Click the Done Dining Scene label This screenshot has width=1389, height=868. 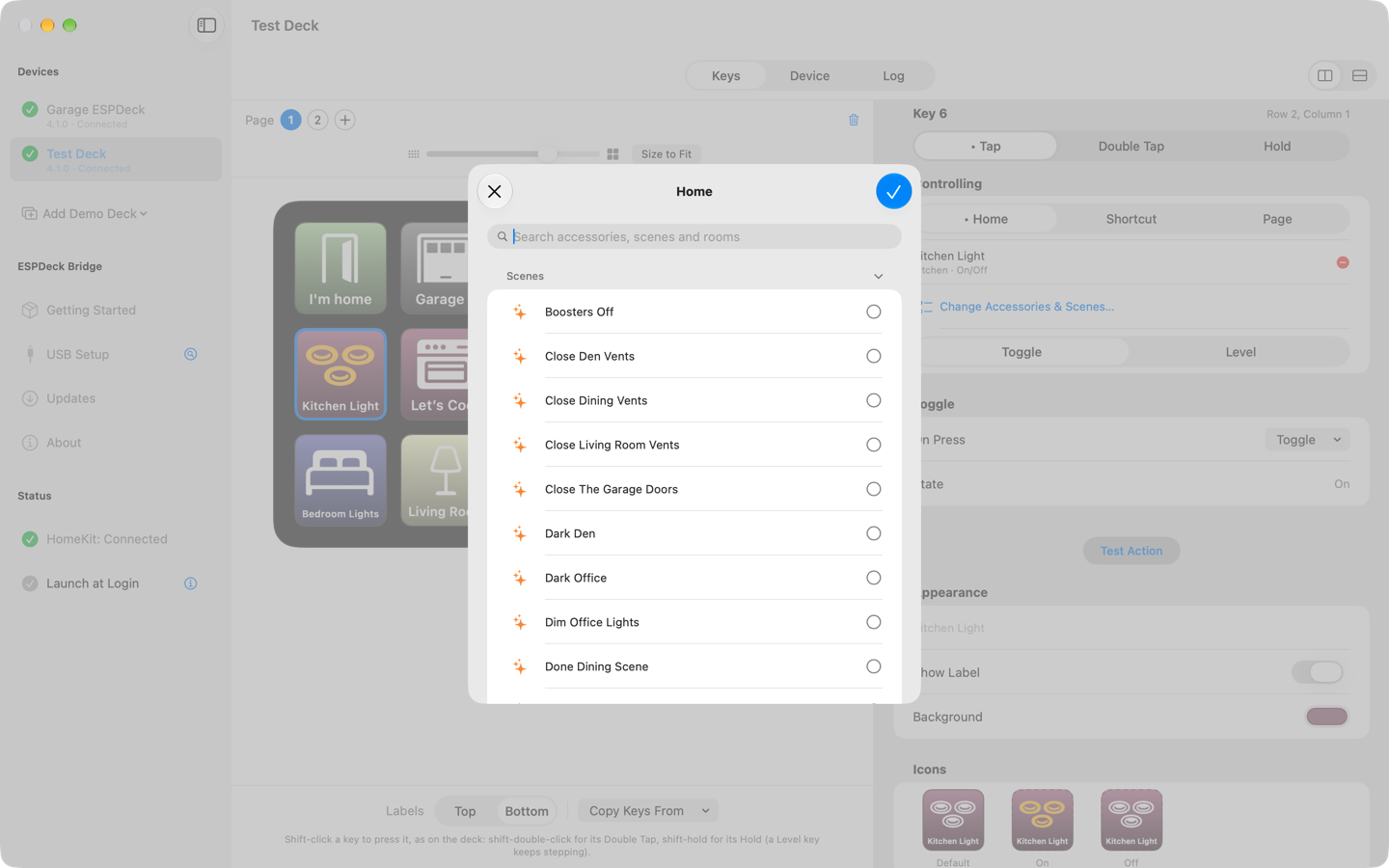click(596, 666)
